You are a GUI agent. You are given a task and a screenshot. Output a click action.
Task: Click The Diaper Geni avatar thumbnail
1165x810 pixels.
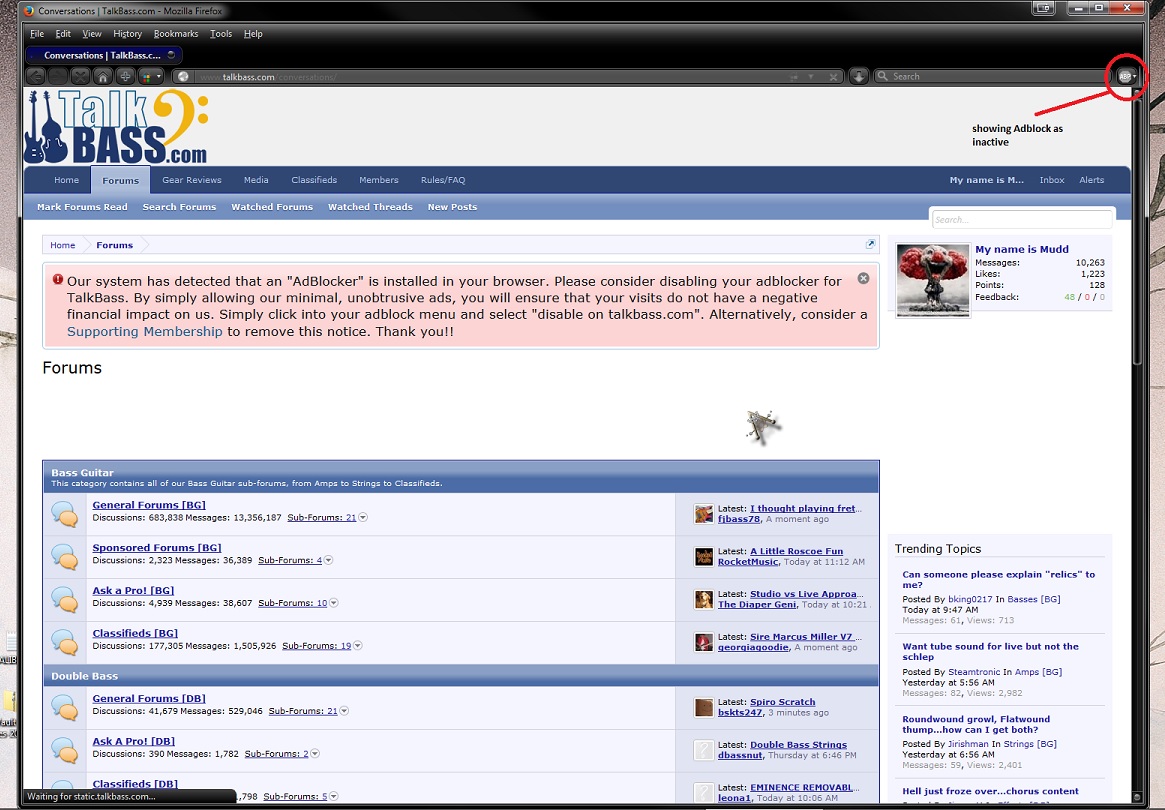tap(704, 599)
